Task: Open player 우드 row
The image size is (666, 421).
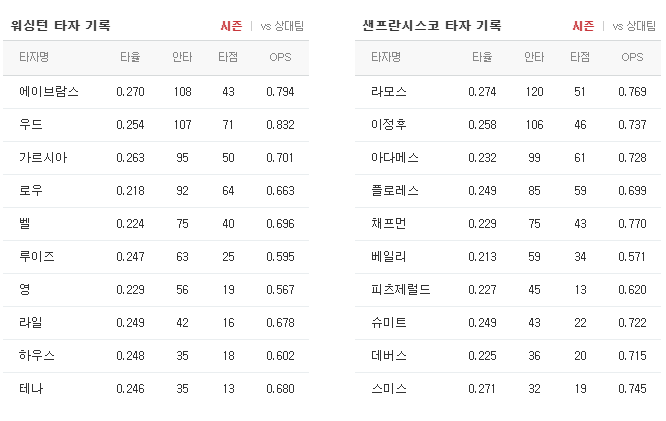Action: pyautogui.click(x=156, y=125)
